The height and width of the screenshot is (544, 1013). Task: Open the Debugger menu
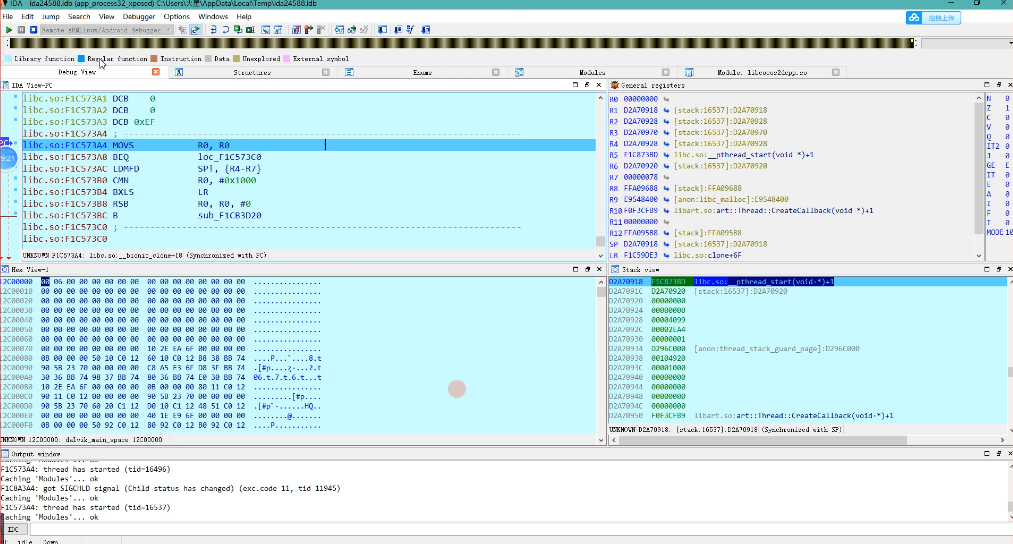tap(139, 17)
